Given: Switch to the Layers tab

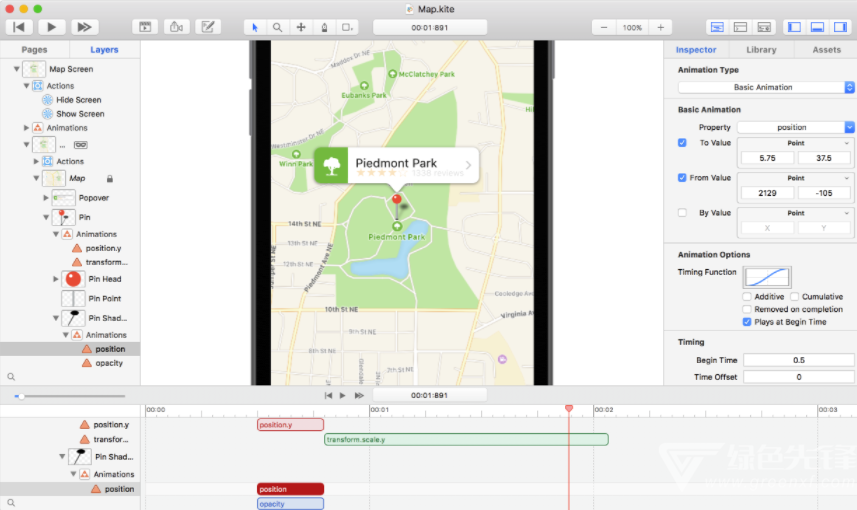Looking at the screenshot, I should 104,50.
